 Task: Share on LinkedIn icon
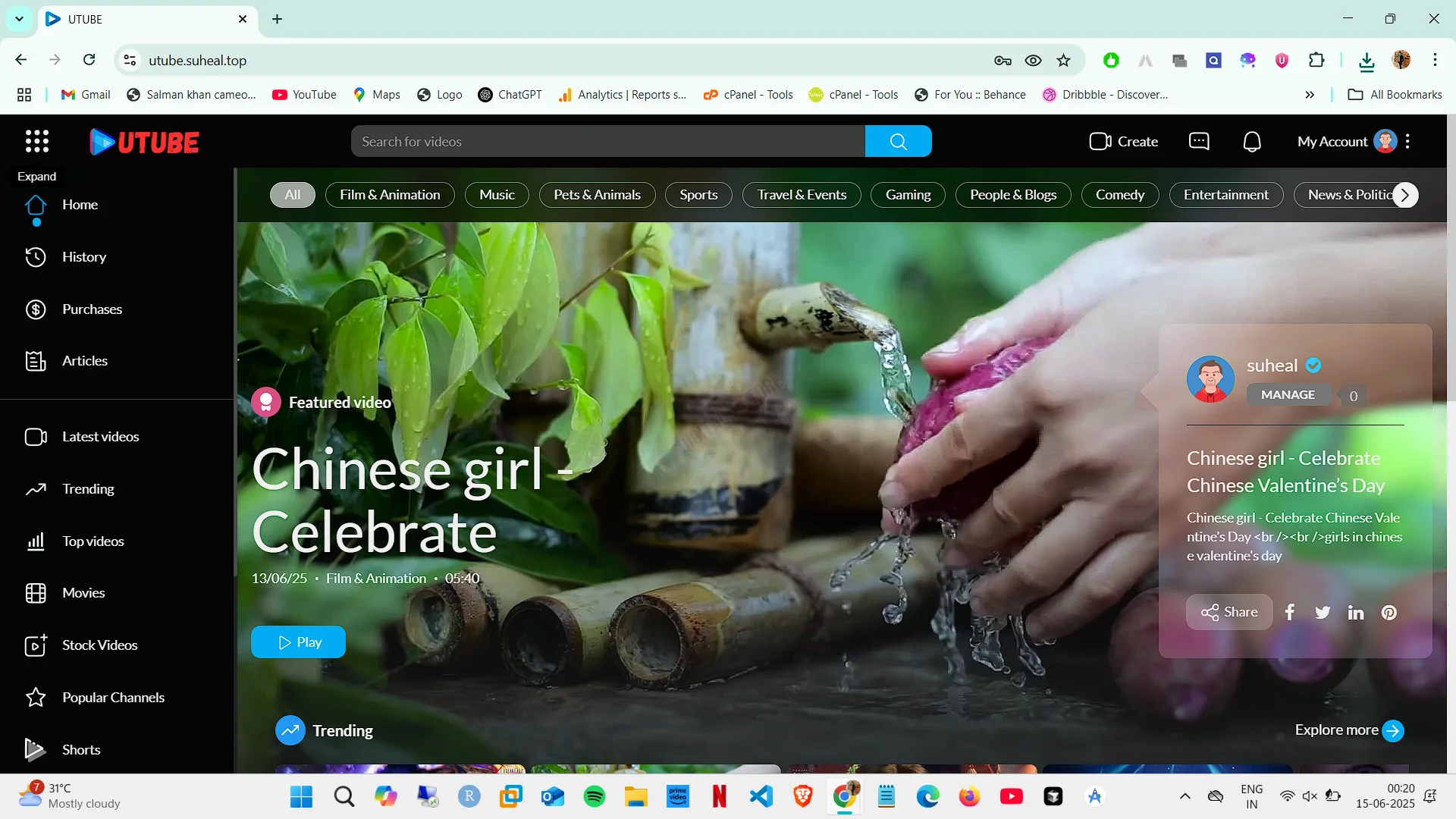point(1356,613)
